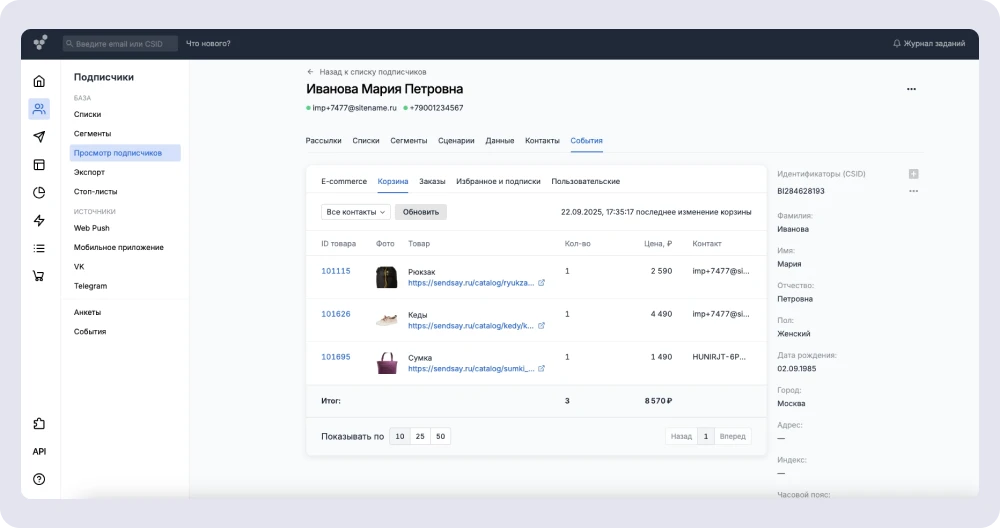This screenshot has height=528, width=1000.
Task: Open three-dot menu beside CSID BI284628193
Action: pyautogui.click(x=913, y=191)
